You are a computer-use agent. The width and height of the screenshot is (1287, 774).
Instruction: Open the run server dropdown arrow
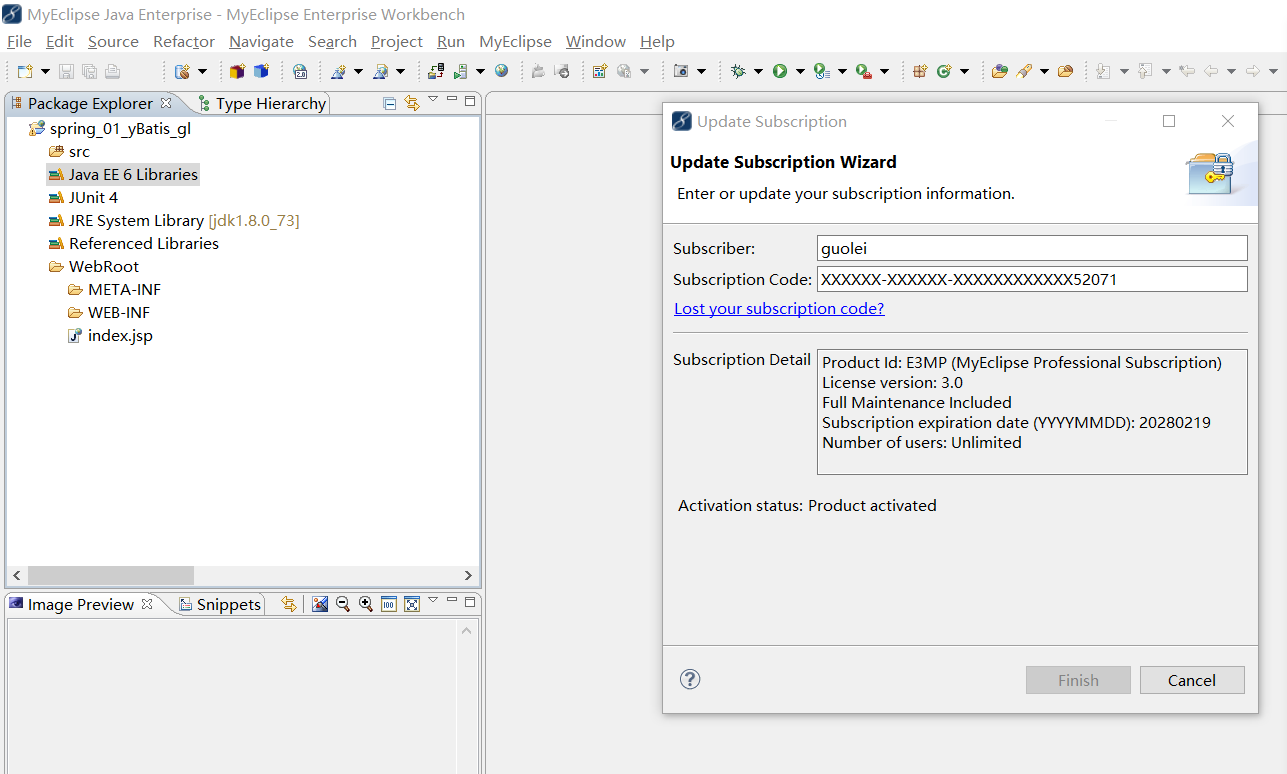tap(480, 71)
